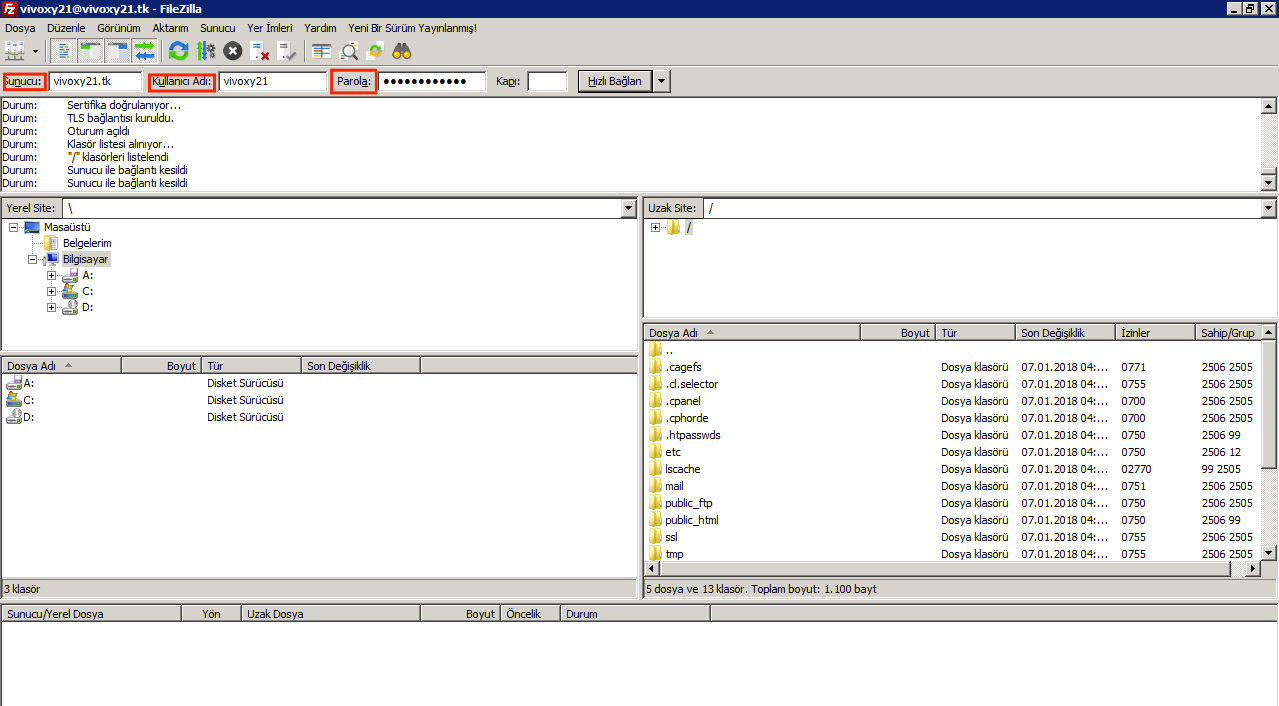
Task: Sort remote files by İzinler column
Action: tap(1154, 333)
